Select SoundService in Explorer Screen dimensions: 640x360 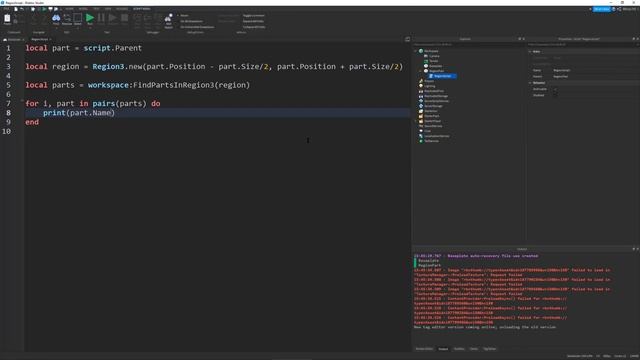(x=433, y=126)
